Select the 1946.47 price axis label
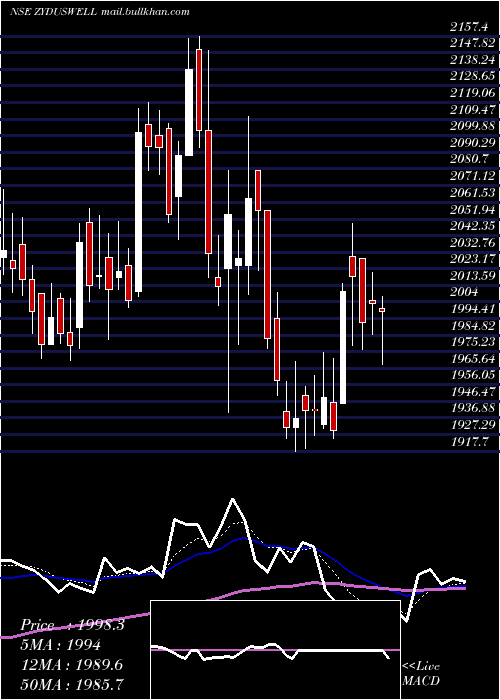This screenshot has width=500, height=700. [x=472, y=392]
